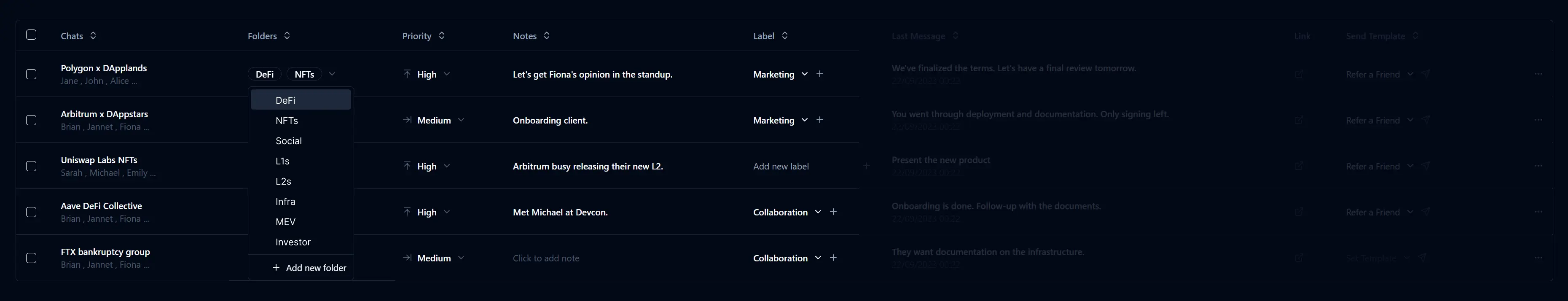Click to add note for FTX group
Viewport: 1568px width, 301px height.
(546, 258)
